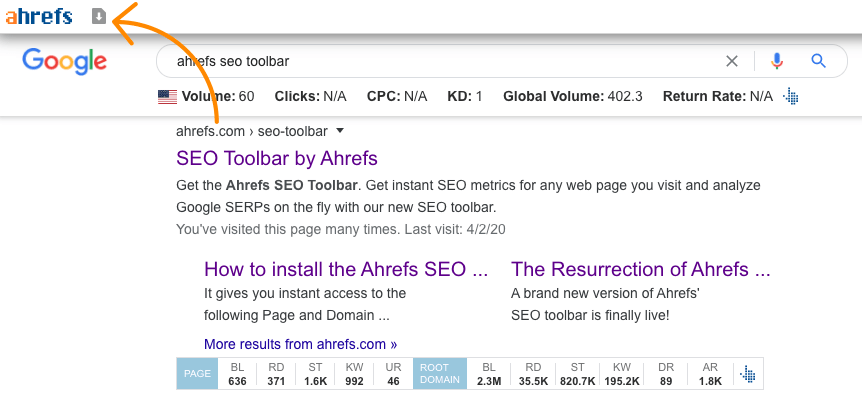Viewport: 862px width, 411px height.
Task: Click page BL value 636
Action: pyautogui.click(x=237, y=381)
